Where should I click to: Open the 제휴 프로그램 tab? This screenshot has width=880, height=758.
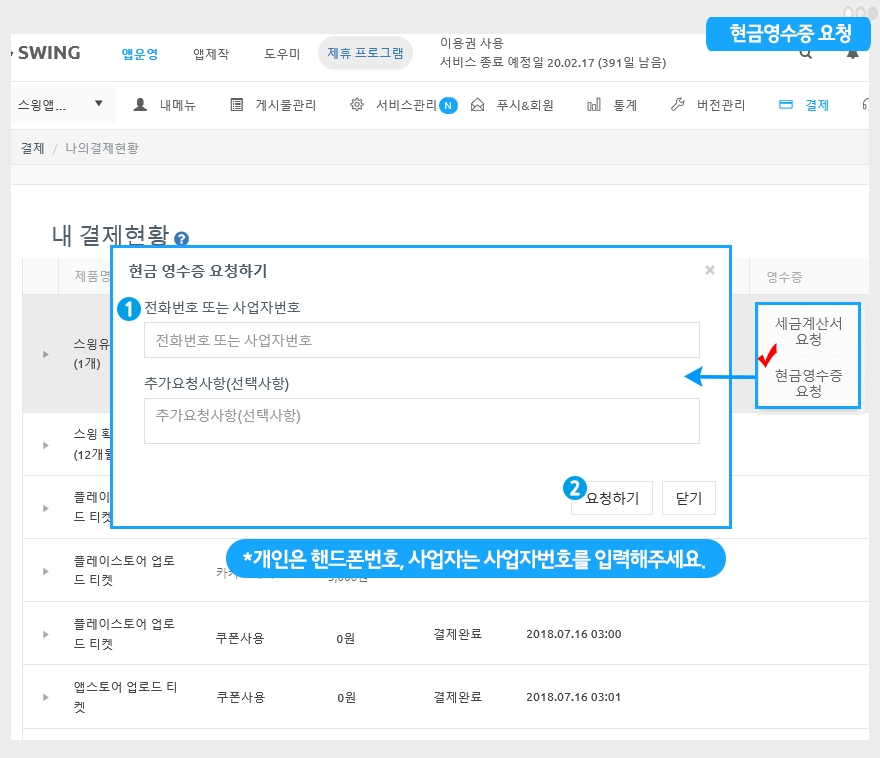click(365, 54)
